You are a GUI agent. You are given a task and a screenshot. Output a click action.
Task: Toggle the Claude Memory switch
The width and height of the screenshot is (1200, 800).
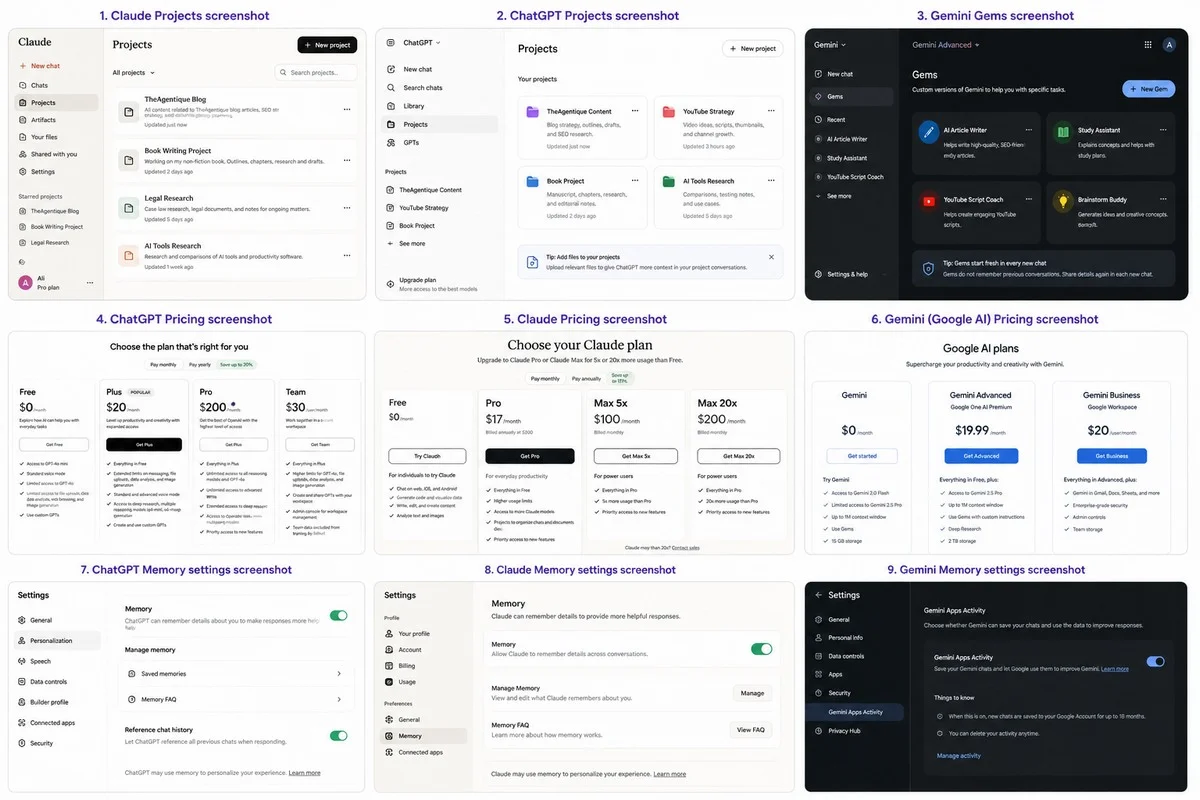762,649
